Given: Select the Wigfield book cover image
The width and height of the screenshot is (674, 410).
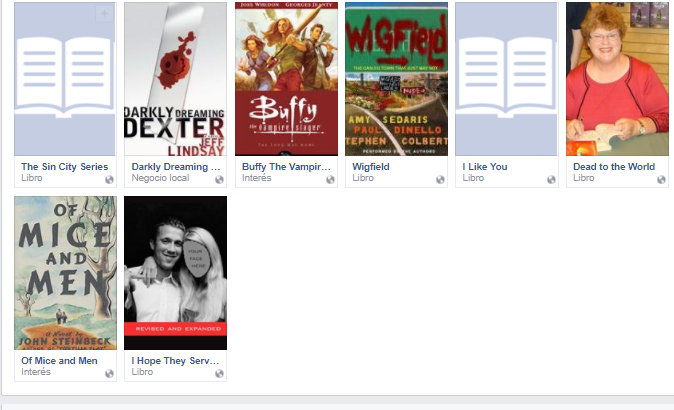Looking at the screenshot, I should [396, 79].
